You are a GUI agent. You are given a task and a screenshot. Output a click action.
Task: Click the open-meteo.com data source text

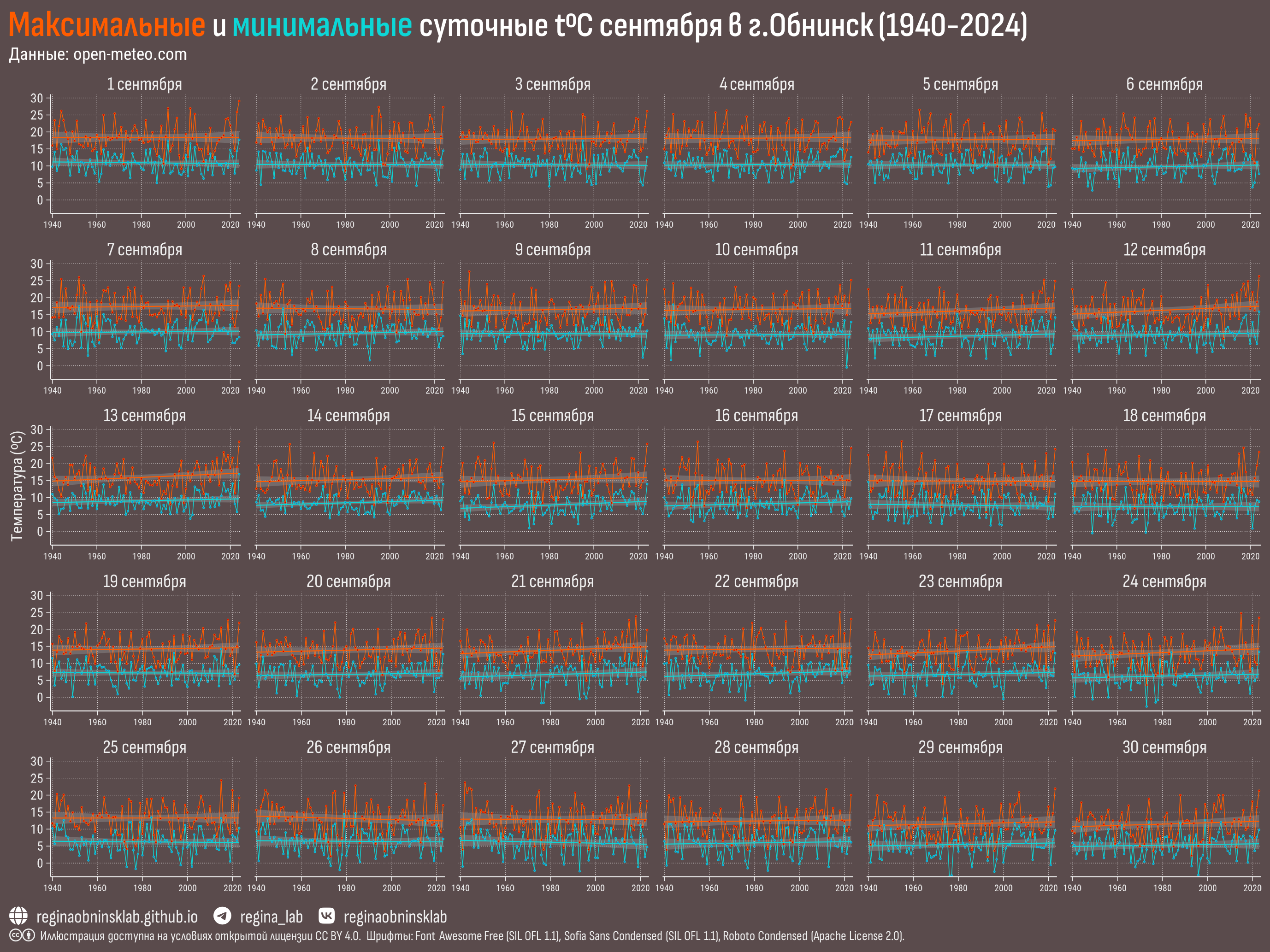(x=130, y=54)
